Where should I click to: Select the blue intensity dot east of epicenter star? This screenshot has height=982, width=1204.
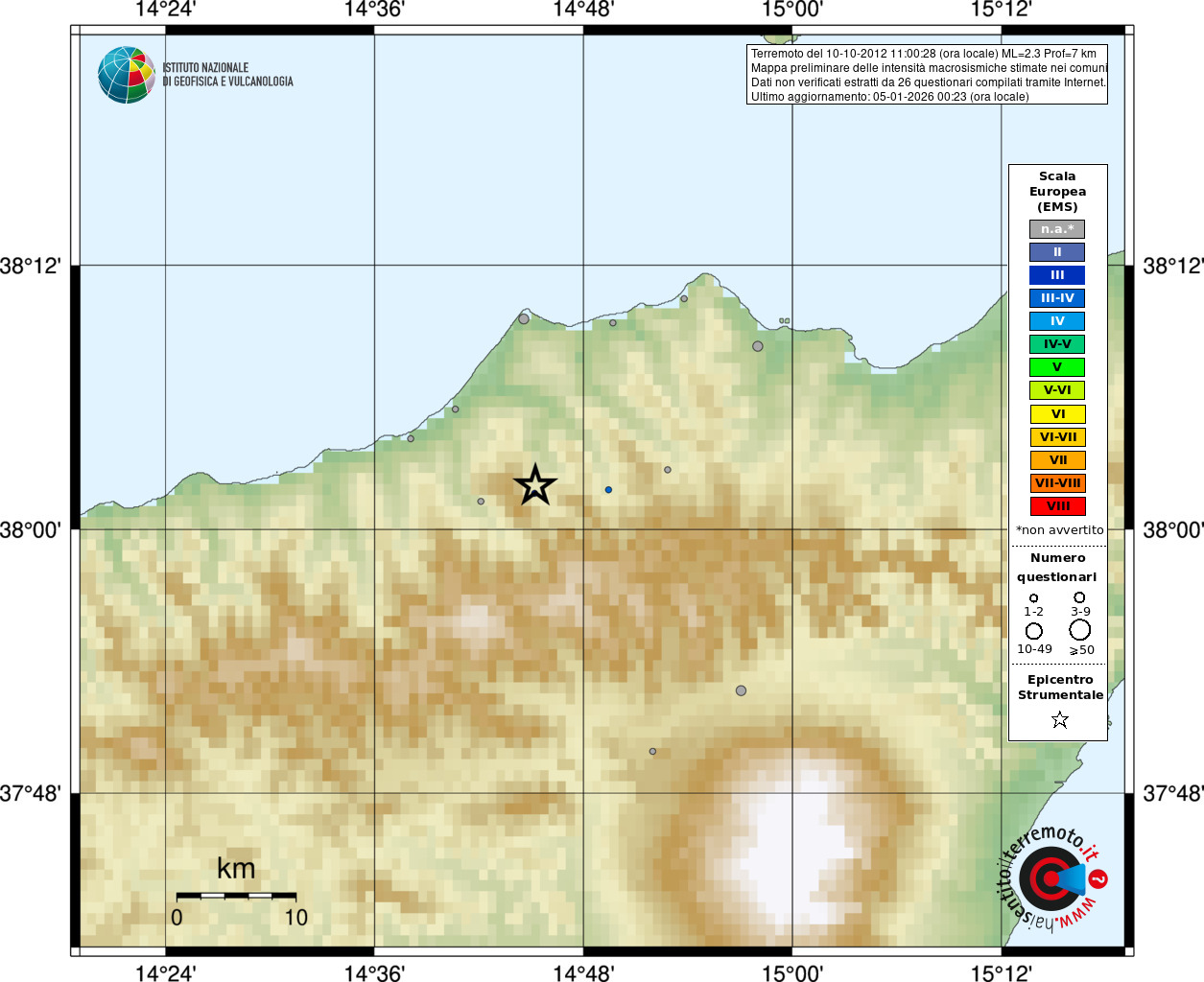click(608, 490)
